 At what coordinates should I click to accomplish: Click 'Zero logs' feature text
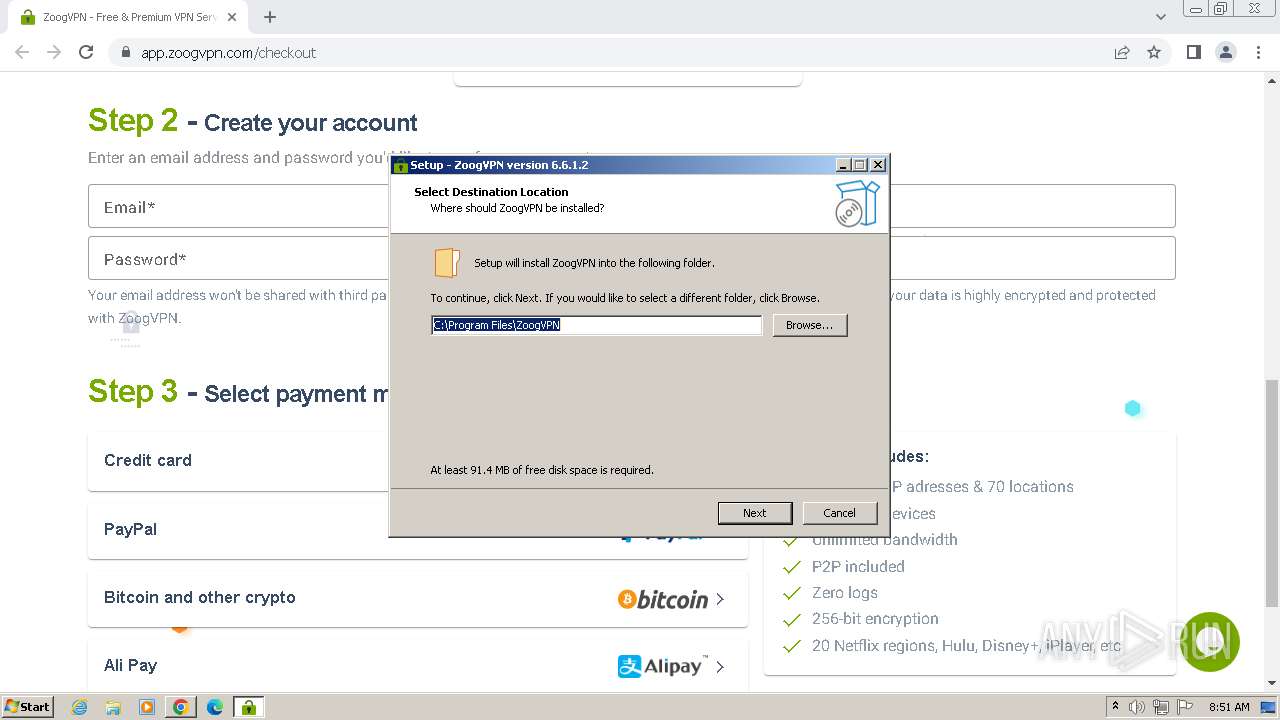point(845,593)
